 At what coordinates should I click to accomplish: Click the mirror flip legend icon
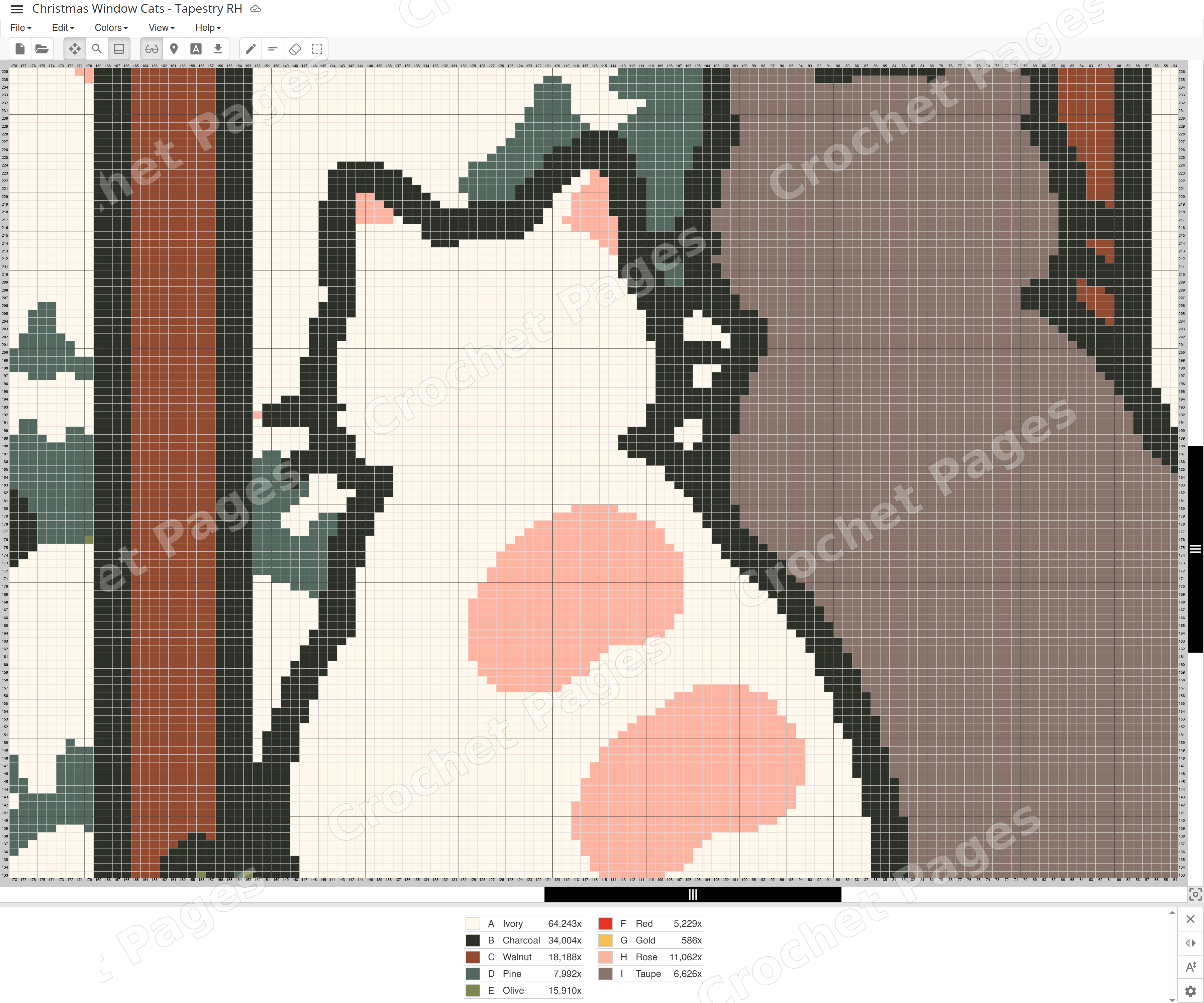pyautogui.click(x=1191, y=943)
